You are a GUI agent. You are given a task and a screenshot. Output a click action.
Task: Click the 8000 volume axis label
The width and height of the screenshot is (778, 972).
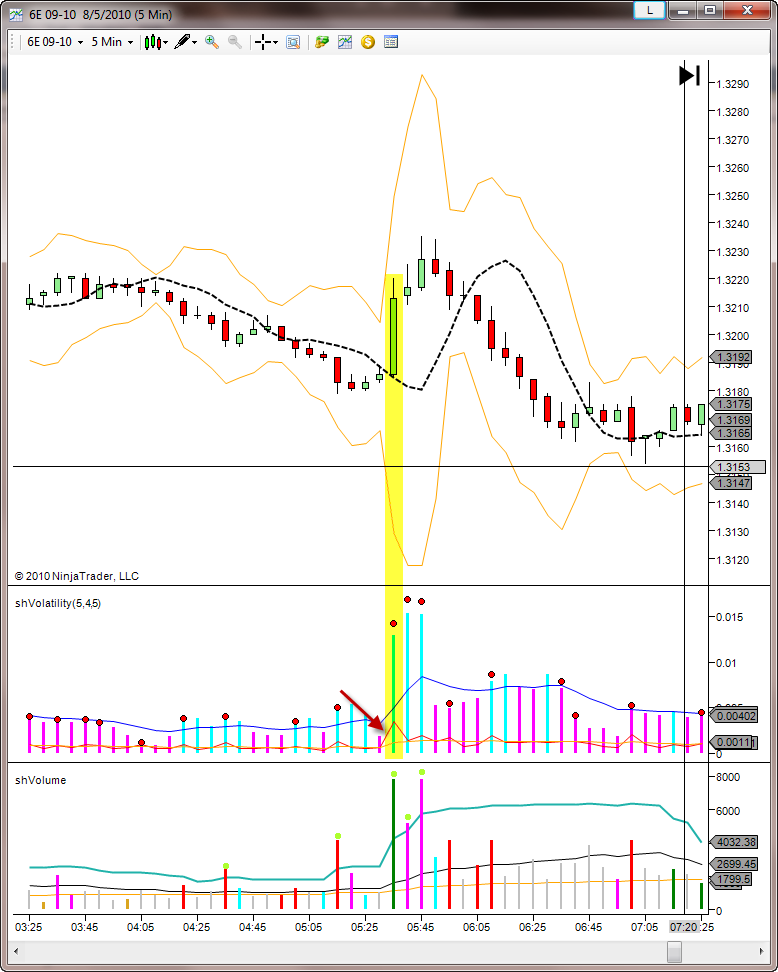(x=728, y=777)
